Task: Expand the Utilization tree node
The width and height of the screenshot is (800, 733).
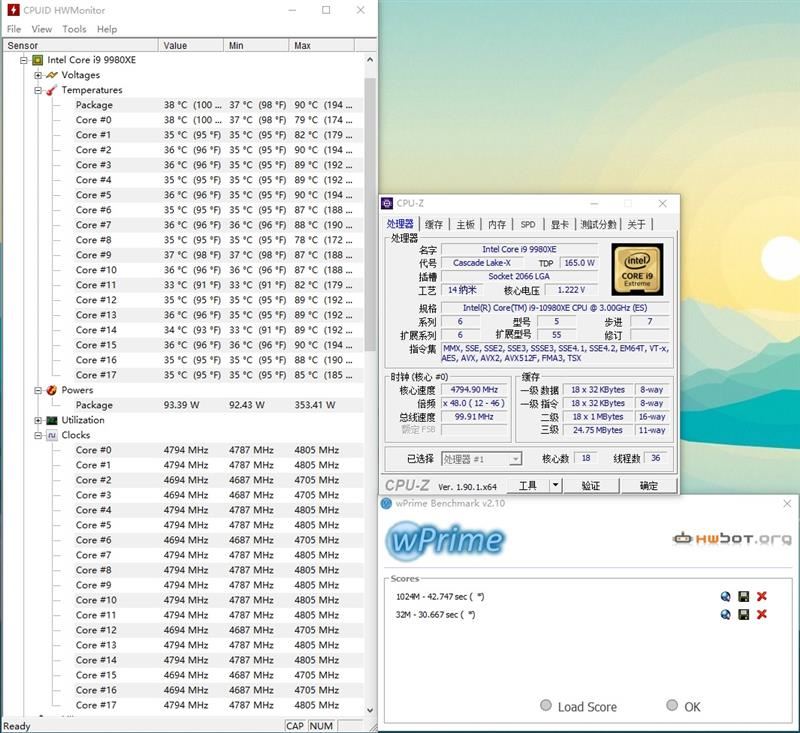Action: [x=38, y=420]
